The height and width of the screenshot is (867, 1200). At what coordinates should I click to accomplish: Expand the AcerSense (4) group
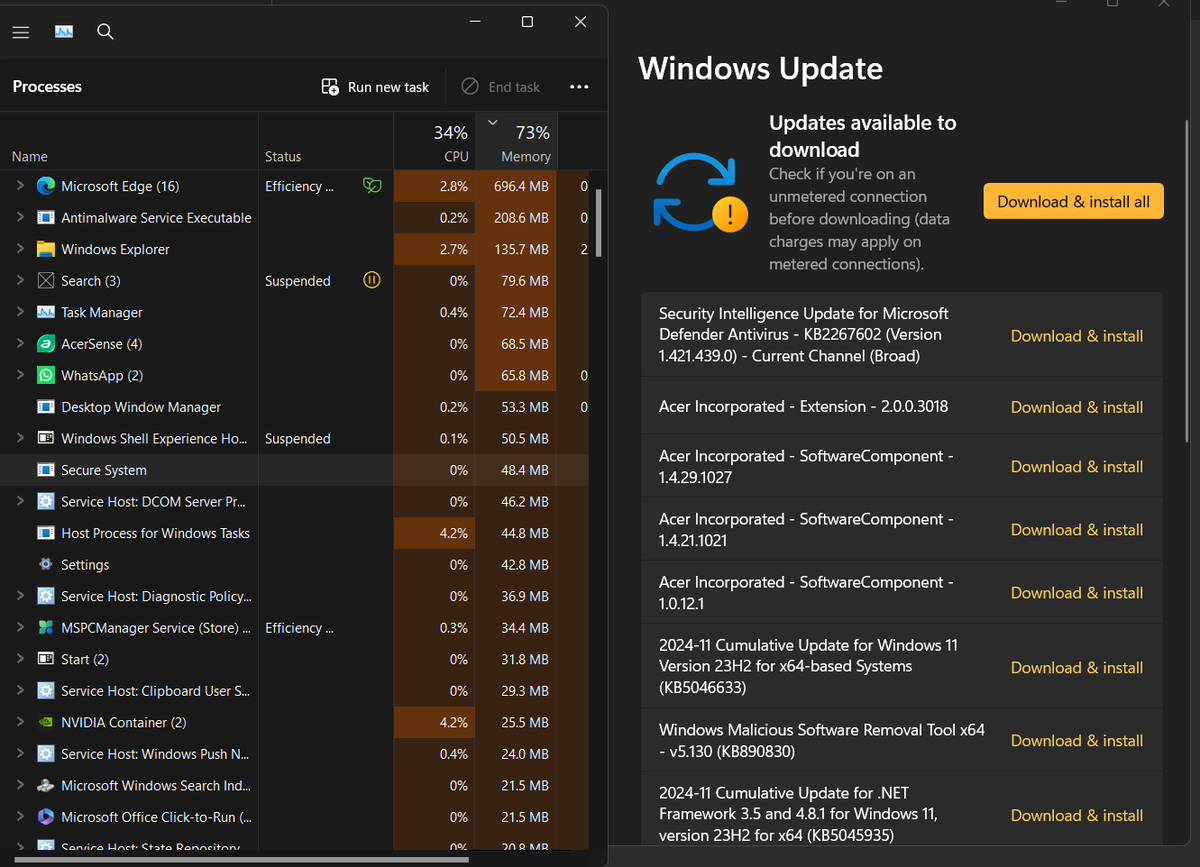click(20, 344)
